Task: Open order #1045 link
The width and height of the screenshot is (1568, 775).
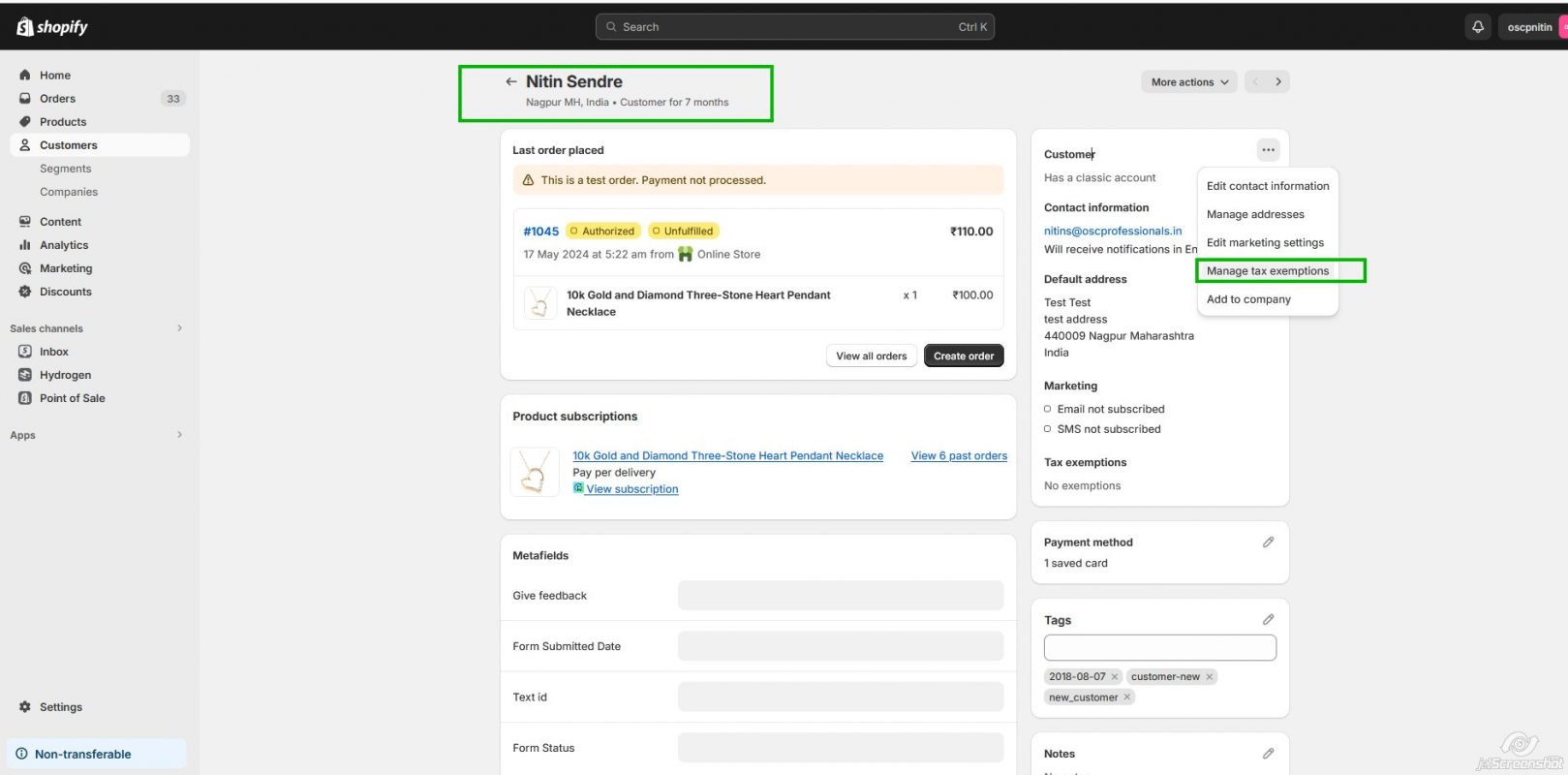Action: 540,232
